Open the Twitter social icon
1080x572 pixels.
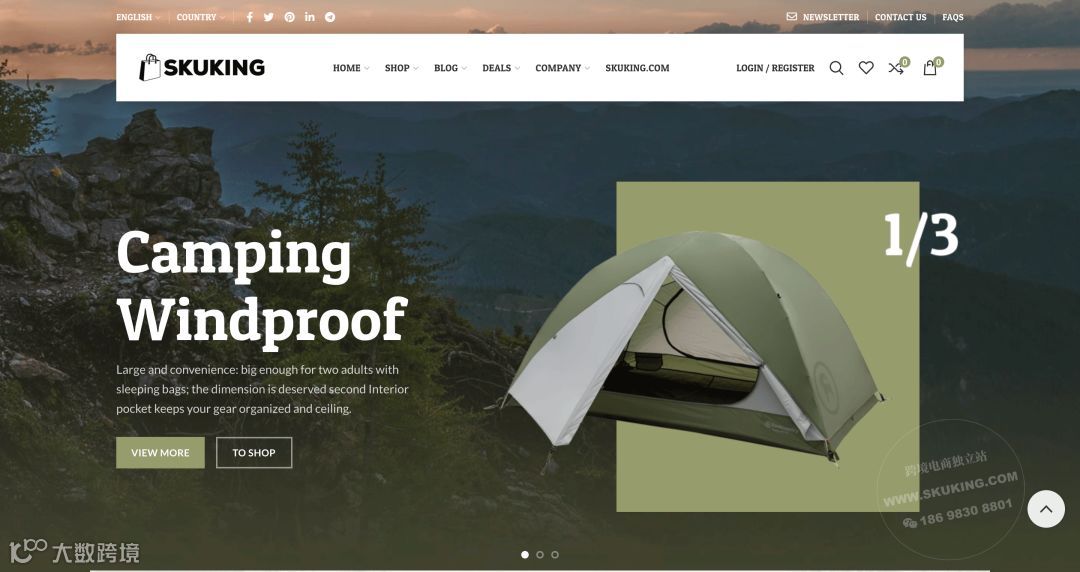(269, 17)
